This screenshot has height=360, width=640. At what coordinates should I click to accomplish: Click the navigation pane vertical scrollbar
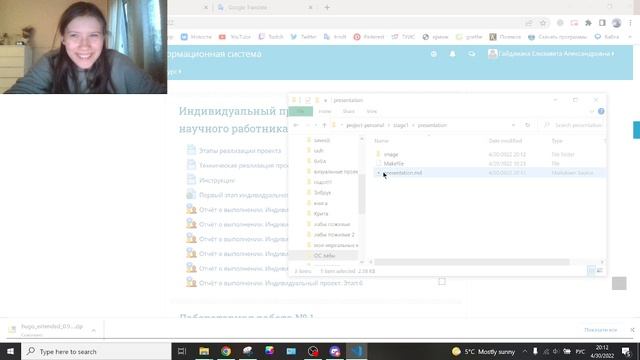362,194
